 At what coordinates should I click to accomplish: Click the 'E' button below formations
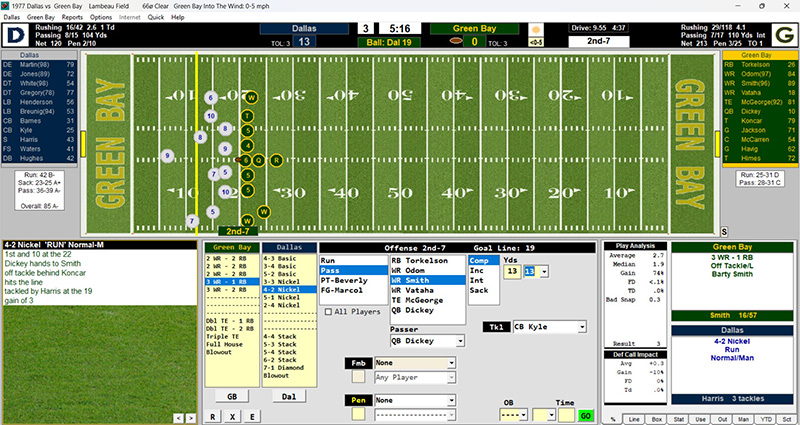point(252,416)
